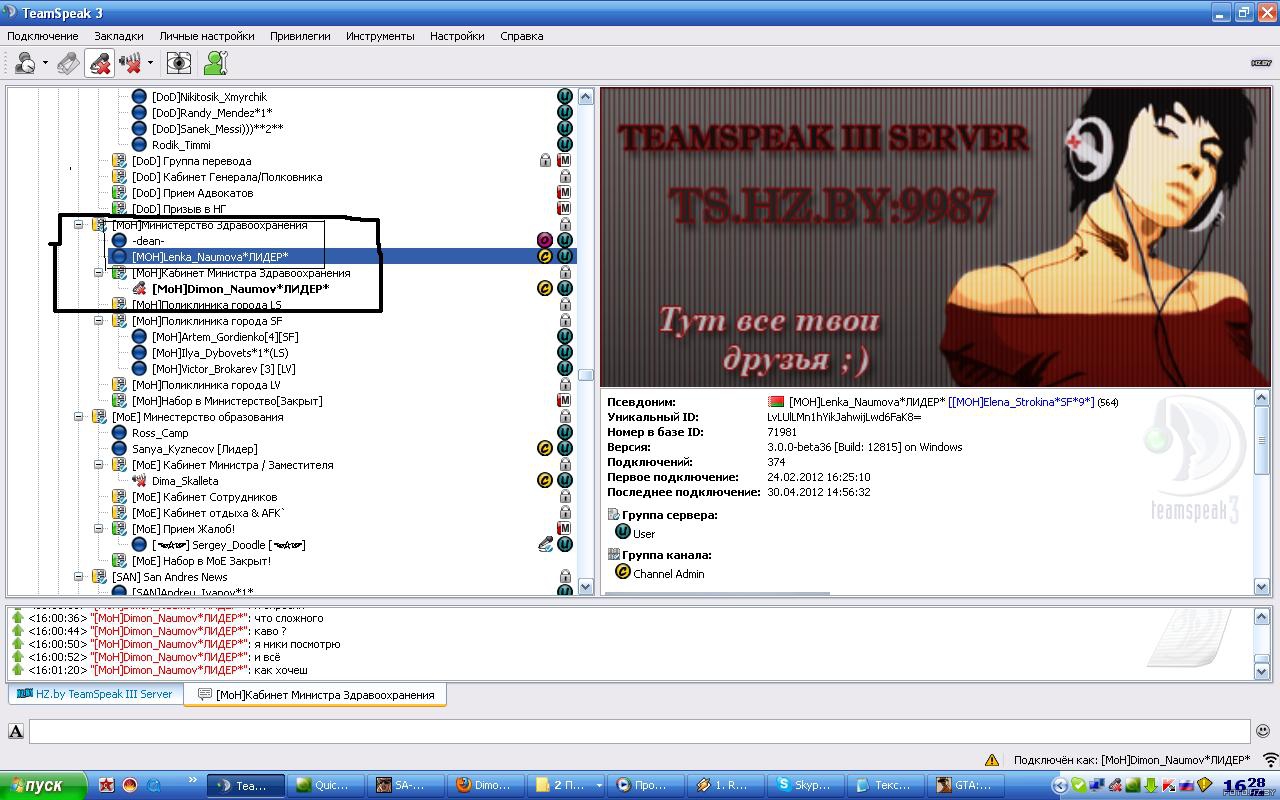Screen dimensions: 1280x800
Task: Click the connection quality icon in status bar
Action: coord(1270,760)
